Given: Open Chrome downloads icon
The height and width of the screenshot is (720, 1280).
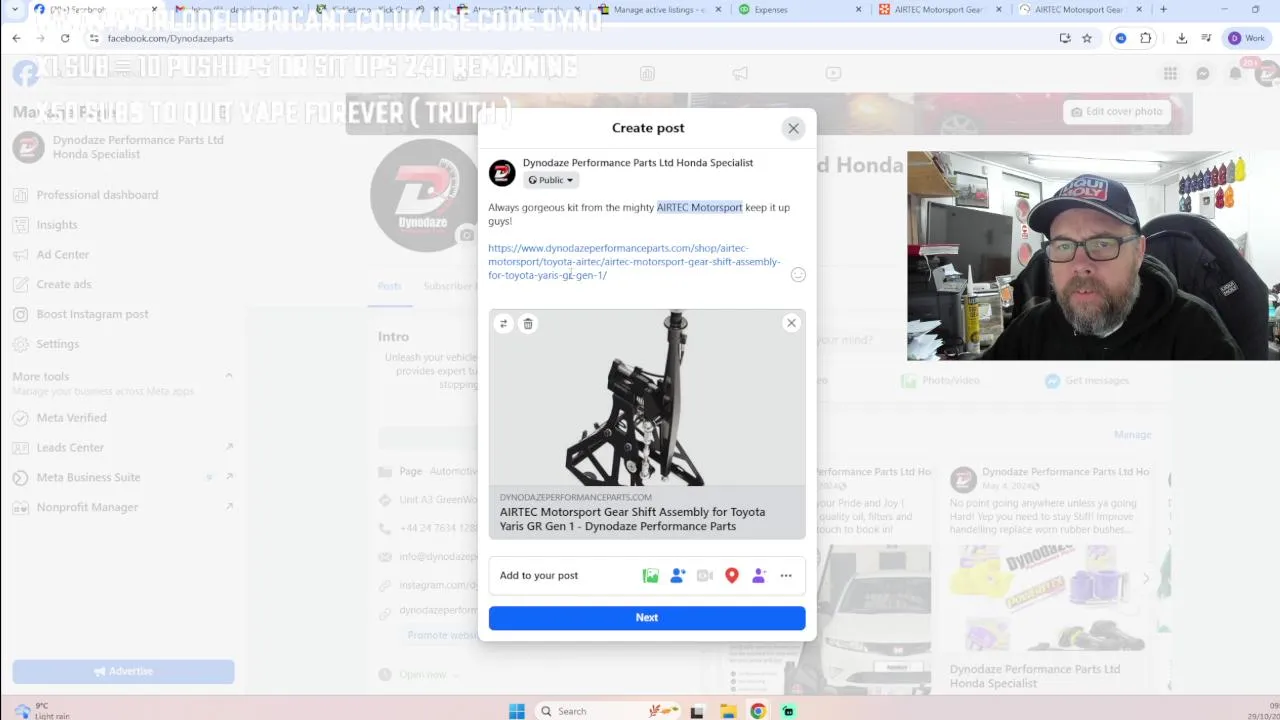Looking at the screenshot, I should [x=1181, y=38].
